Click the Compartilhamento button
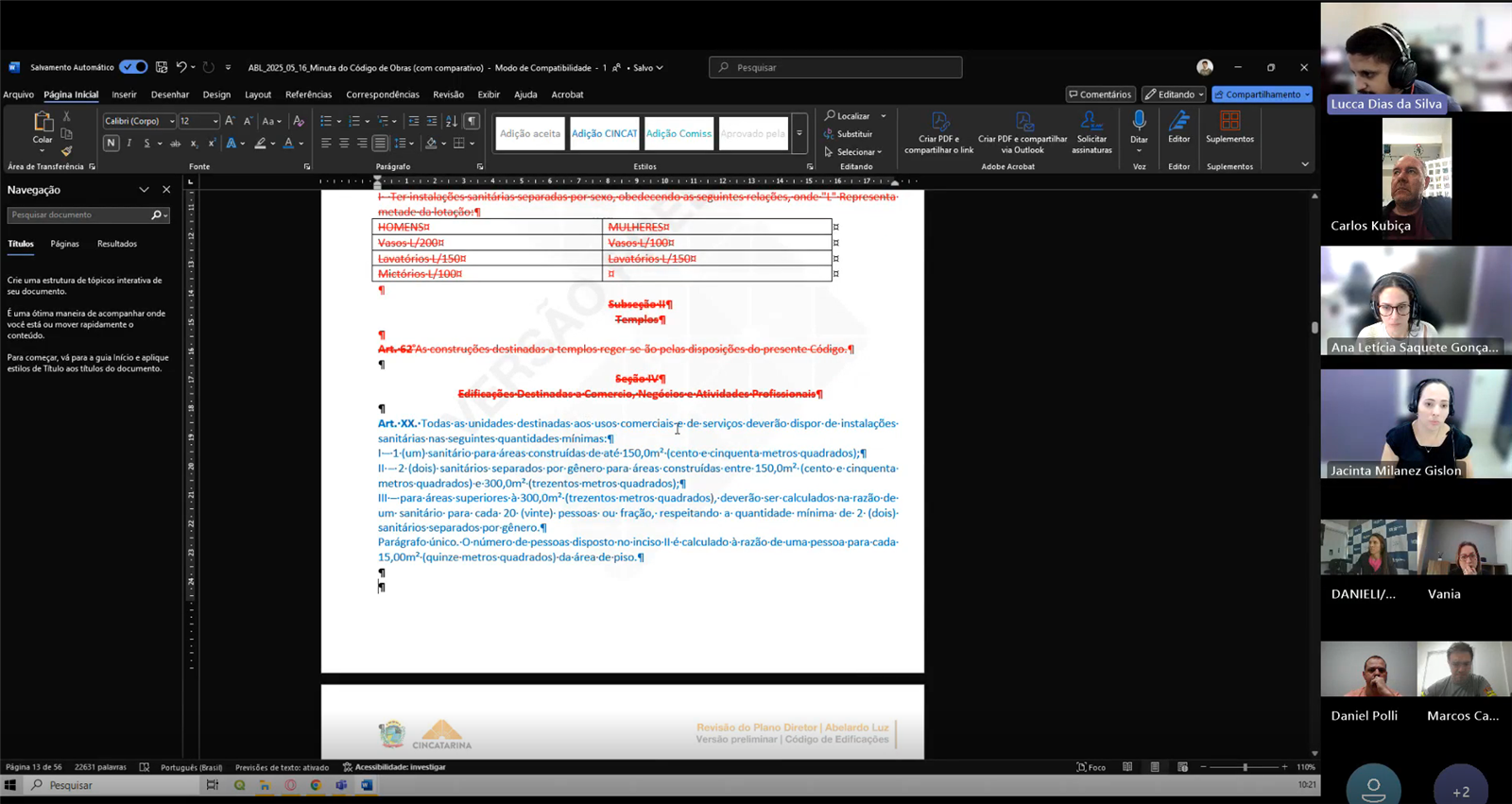The width and height of the screenshot is (1512, 804). tap(1263, 94)
